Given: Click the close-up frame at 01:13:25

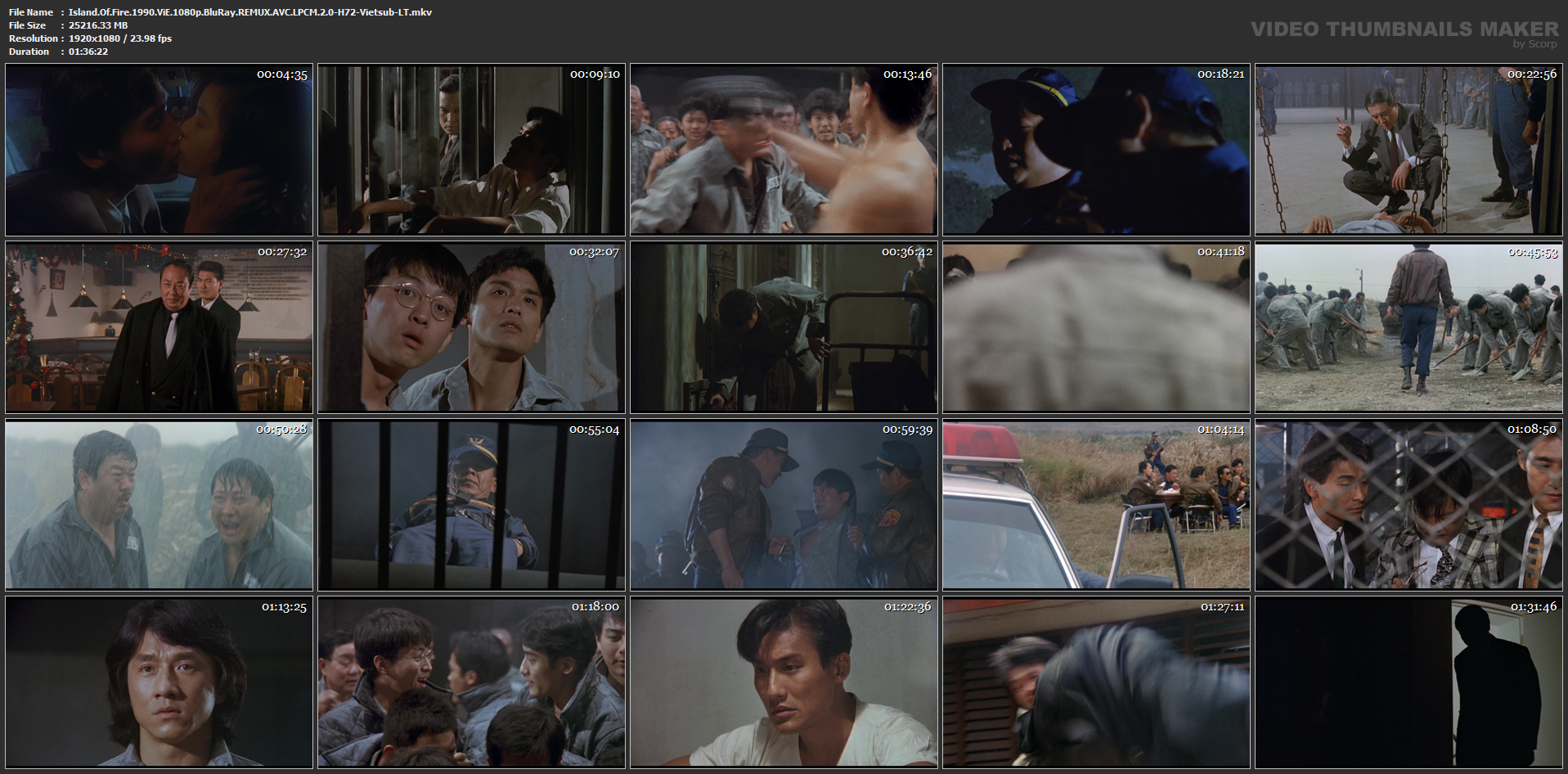Looking at the screenshot, I should coord(159,682).
